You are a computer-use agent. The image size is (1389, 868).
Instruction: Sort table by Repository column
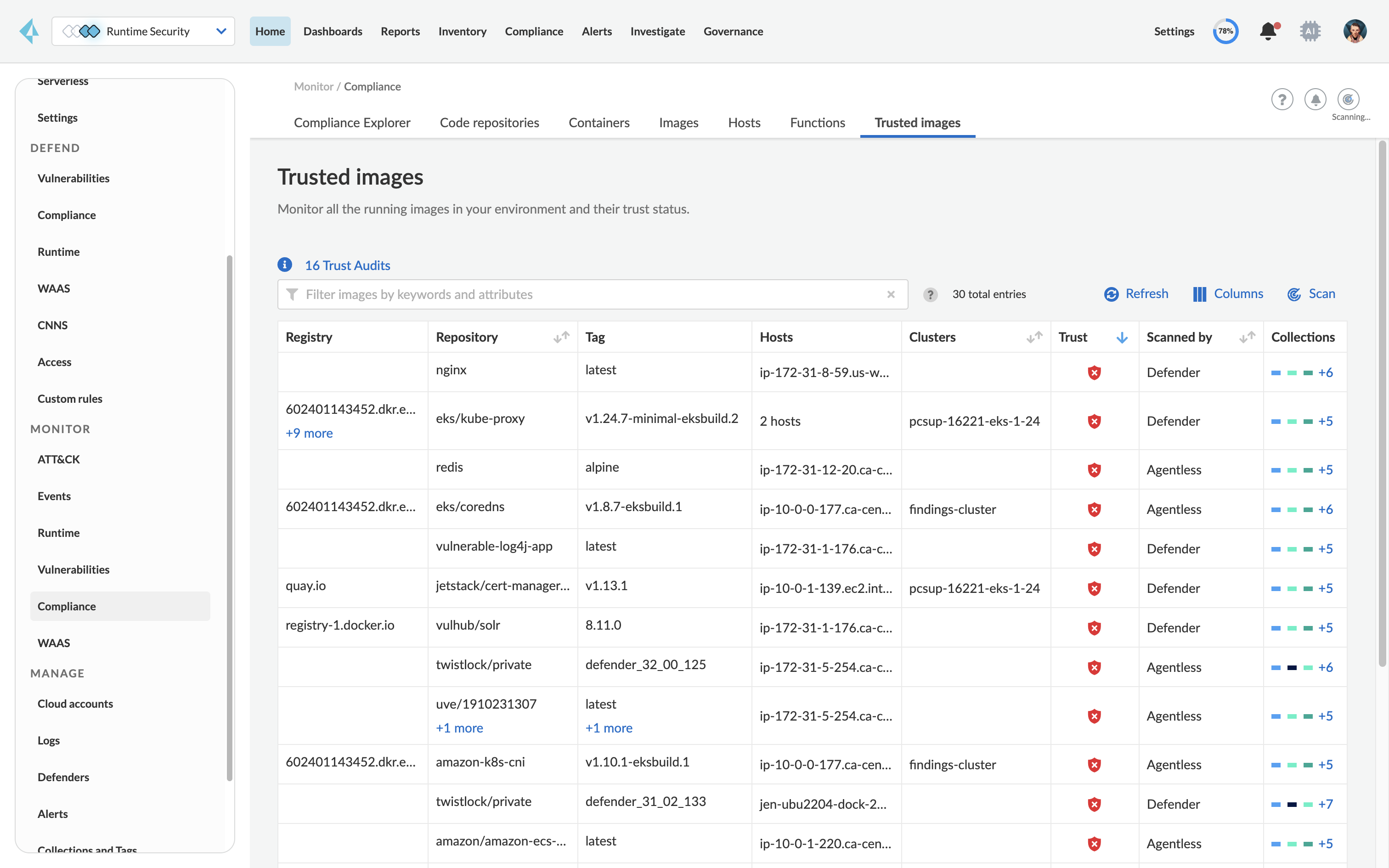[x=561, y=337]
